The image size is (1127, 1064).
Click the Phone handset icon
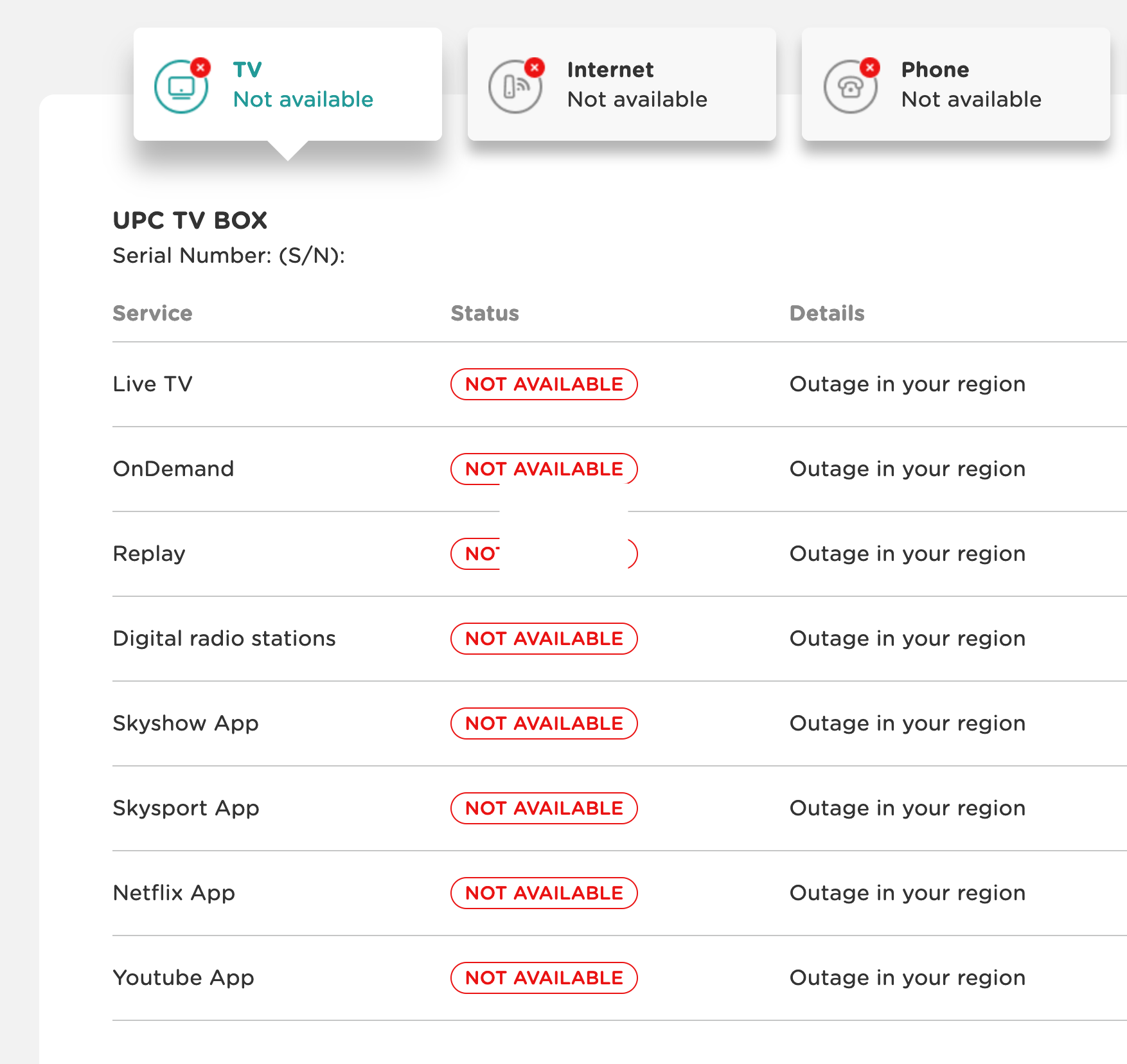[849, 87]
